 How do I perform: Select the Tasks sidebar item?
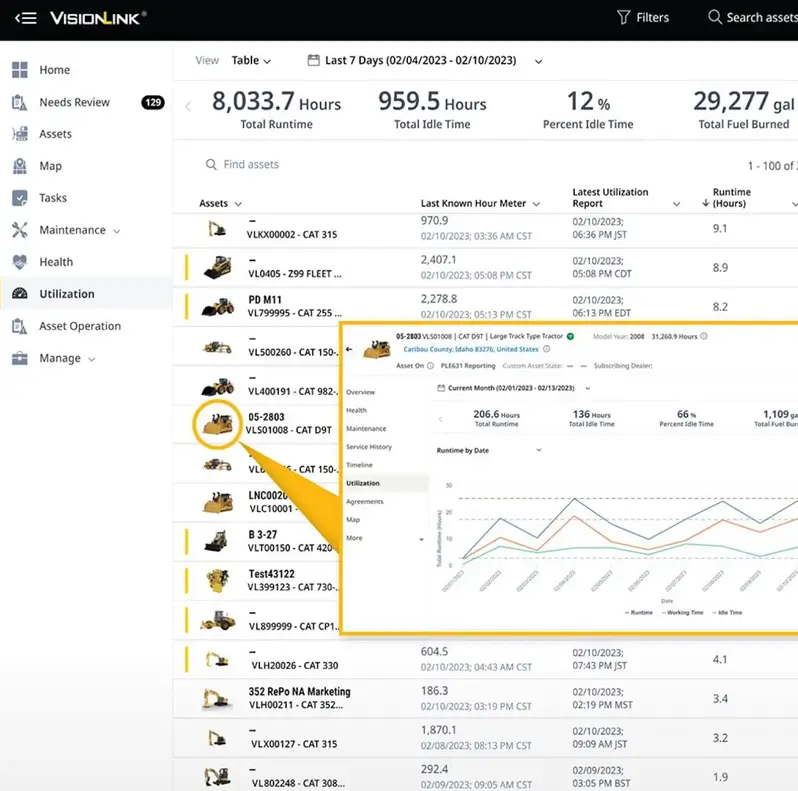[x=52, y=198]
